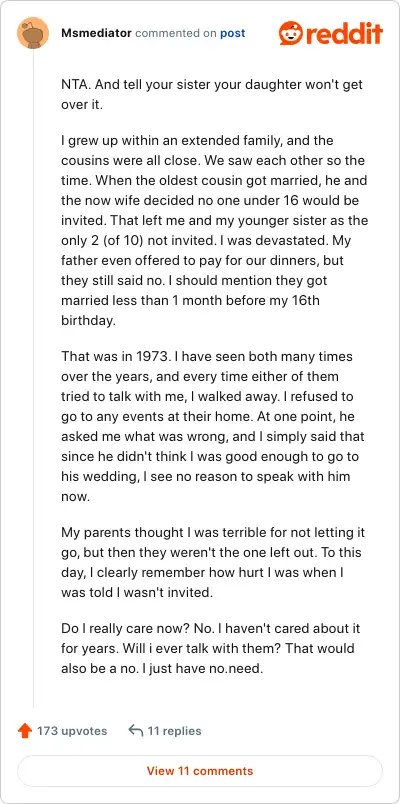
Task: Click the orange Reddit Snoo logo icon
Action: coord(291,33)
